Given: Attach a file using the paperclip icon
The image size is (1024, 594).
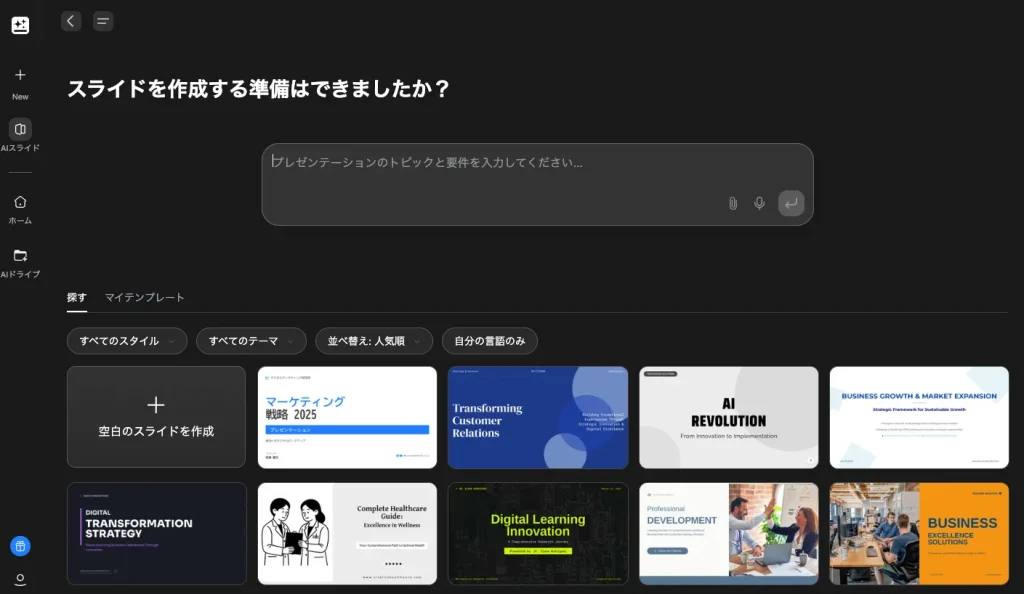Looking at the screenshot, I should tap(732, 202).
